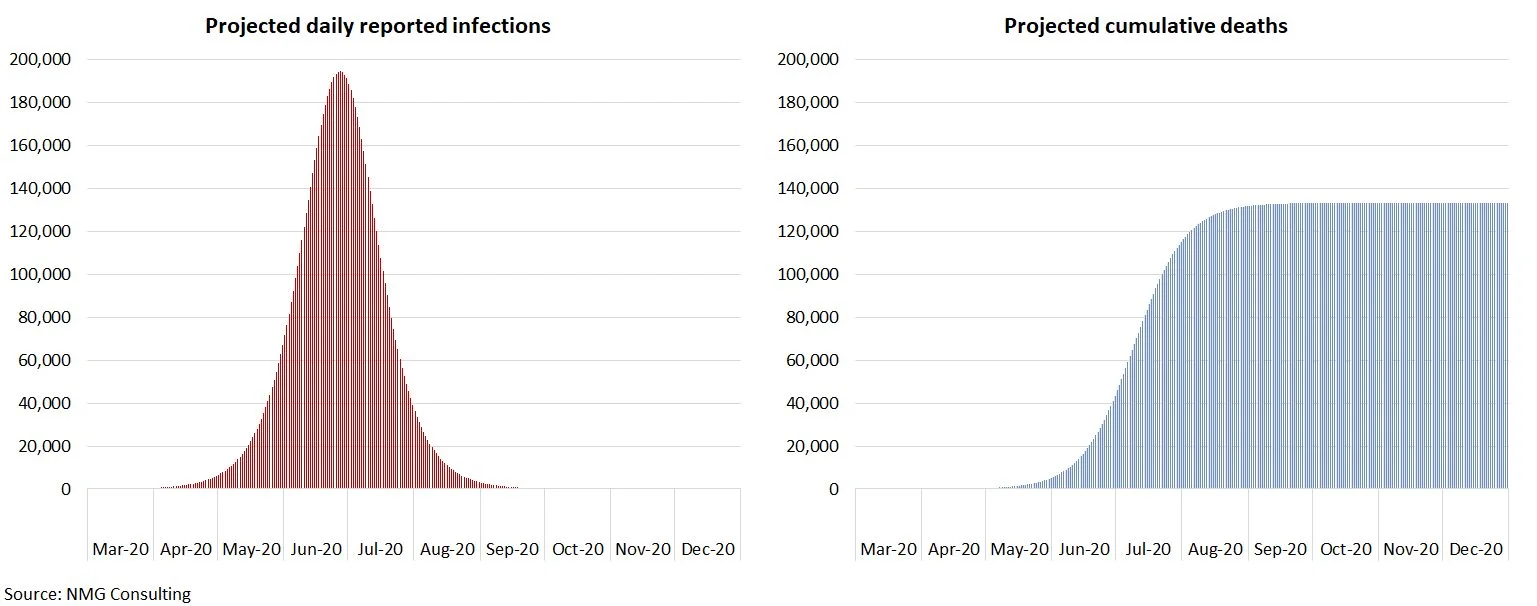Click the Mar-20 label on deaths chart

coord(888,549)
